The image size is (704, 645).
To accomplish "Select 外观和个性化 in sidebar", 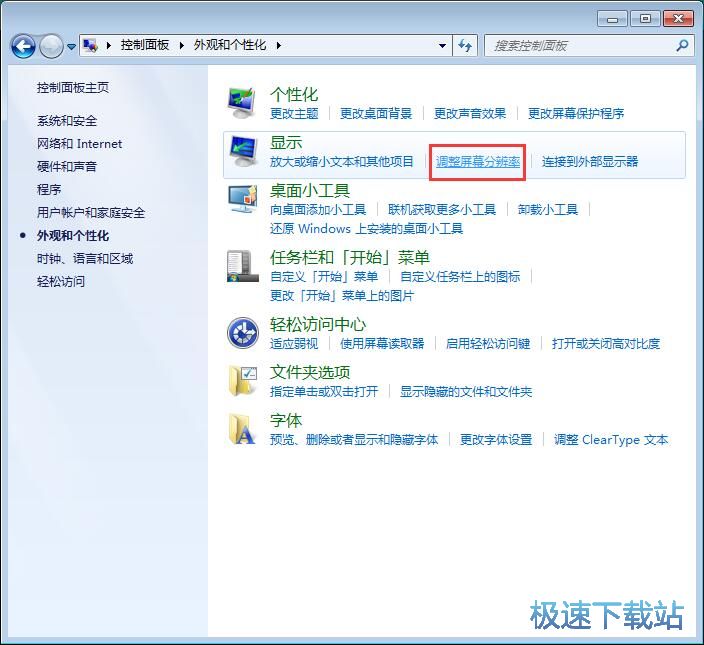I will 73,235.
